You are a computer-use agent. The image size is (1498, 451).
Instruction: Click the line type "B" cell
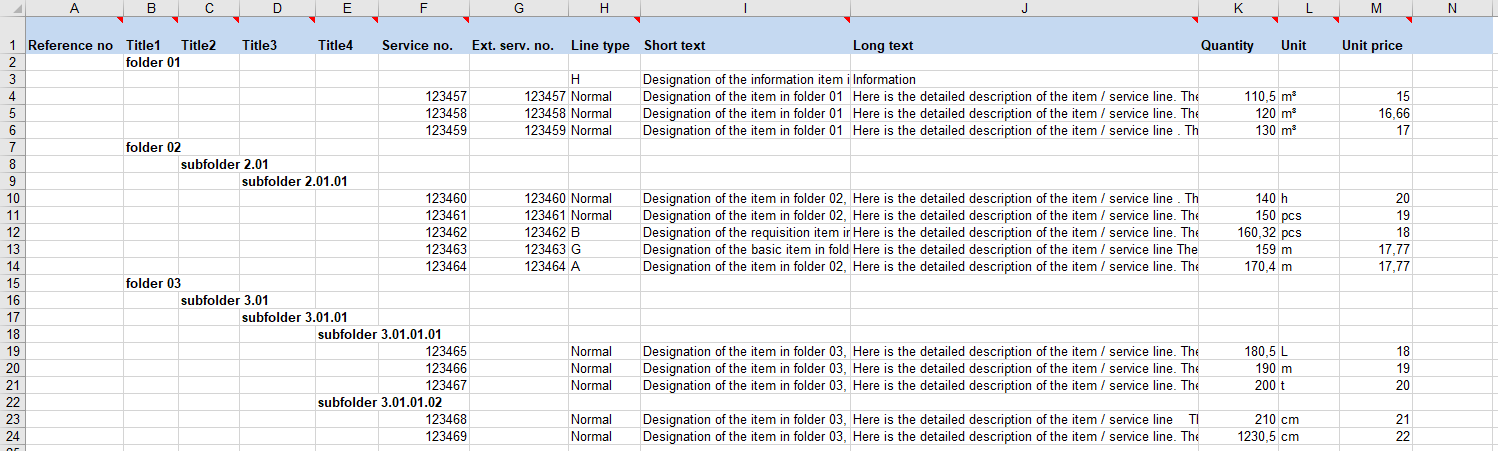coord(603,232)
